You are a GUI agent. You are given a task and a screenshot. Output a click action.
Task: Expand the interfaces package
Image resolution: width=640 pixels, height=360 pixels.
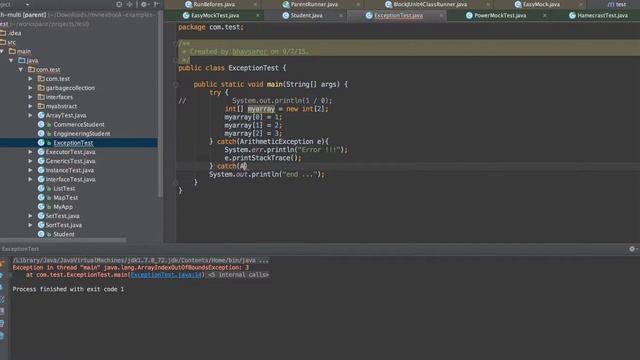[30, 97]
